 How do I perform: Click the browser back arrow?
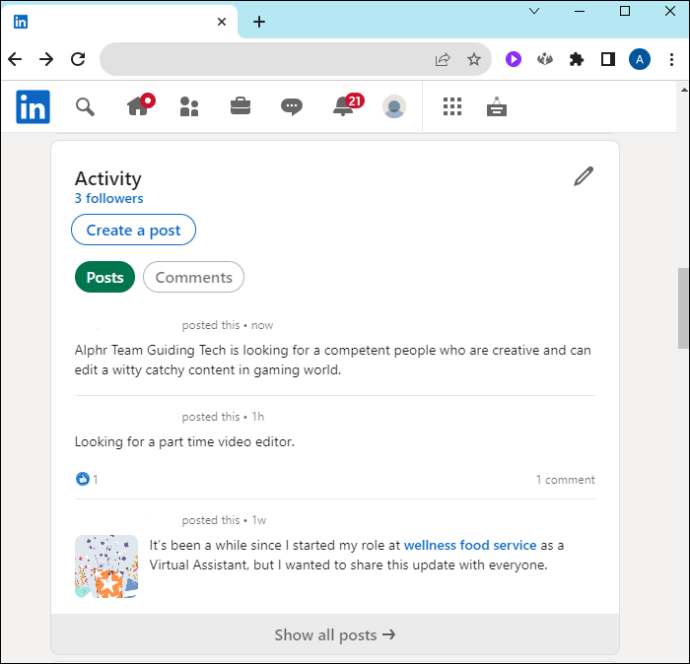[x=15, y=59]
